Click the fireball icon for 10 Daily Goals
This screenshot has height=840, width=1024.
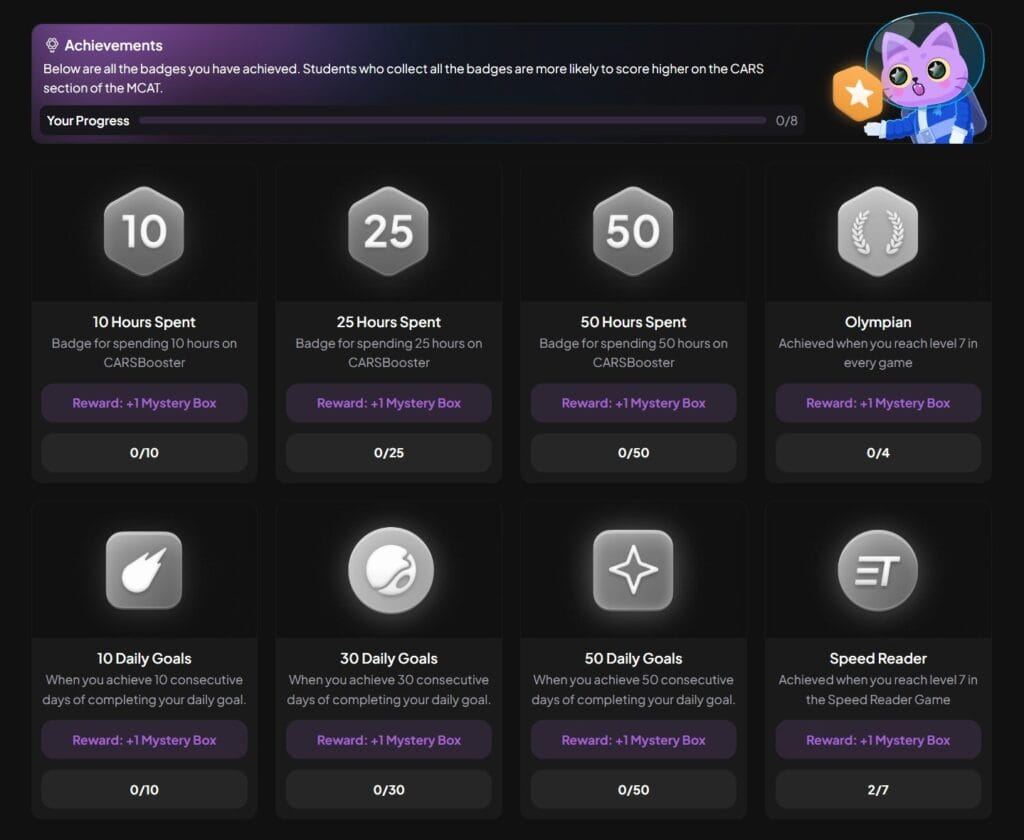click(x=144, y=568)
